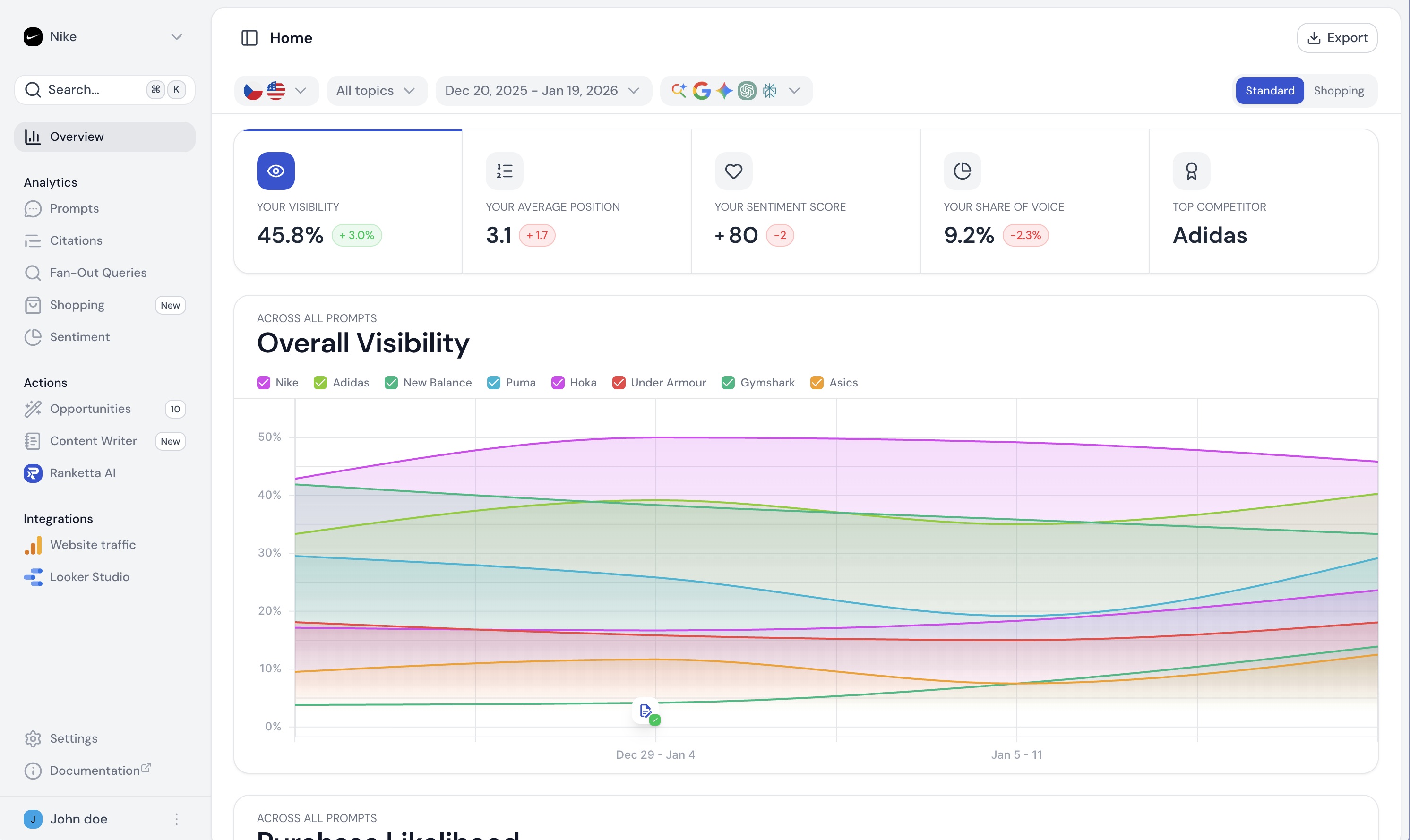Viewport: 1410px width, 840px height.
Task: Open the Documentation link
Action: (x=95, y=771)
